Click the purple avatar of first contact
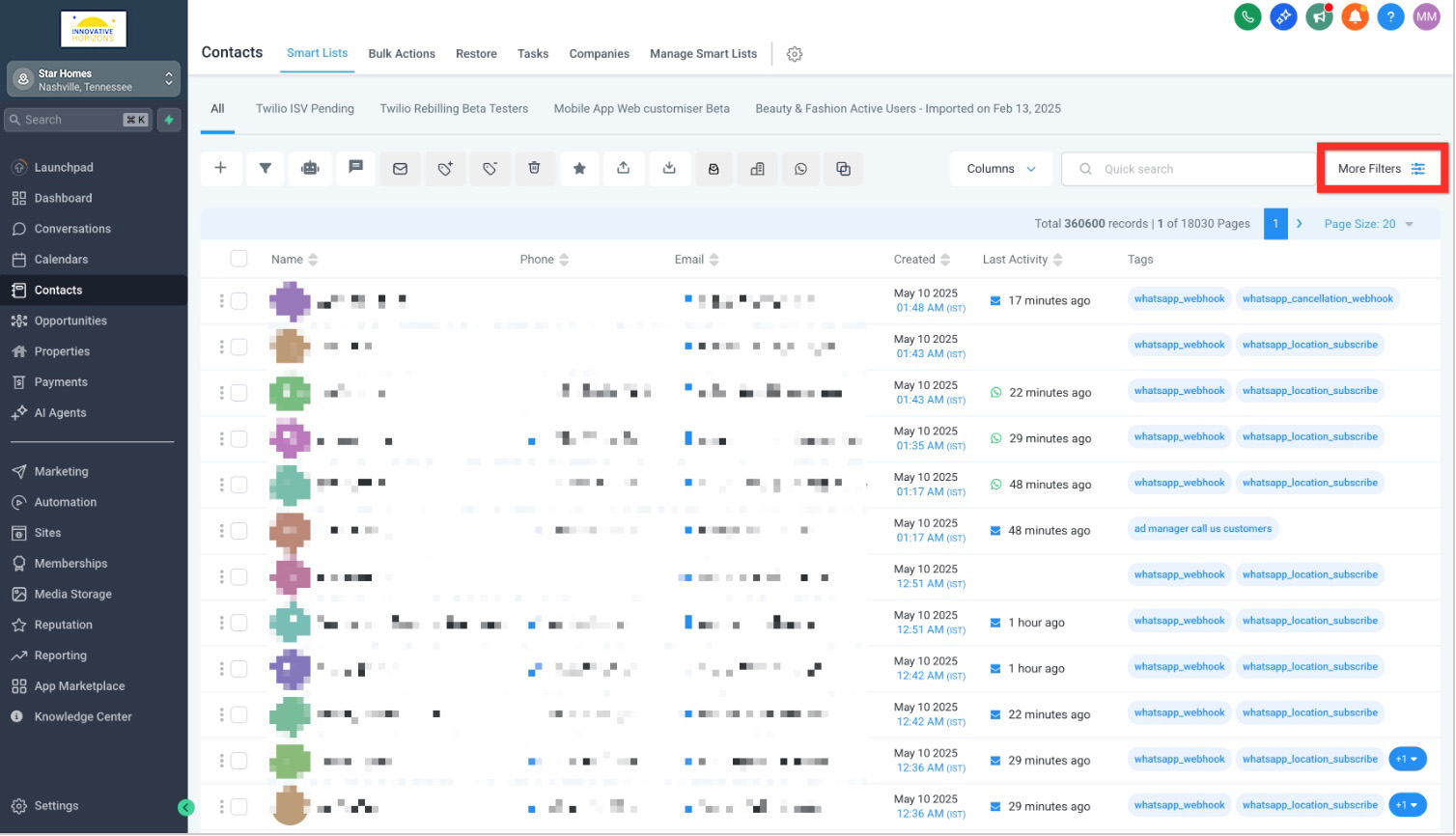Screen dimensions: 1456x836 [x=290, y=301]
